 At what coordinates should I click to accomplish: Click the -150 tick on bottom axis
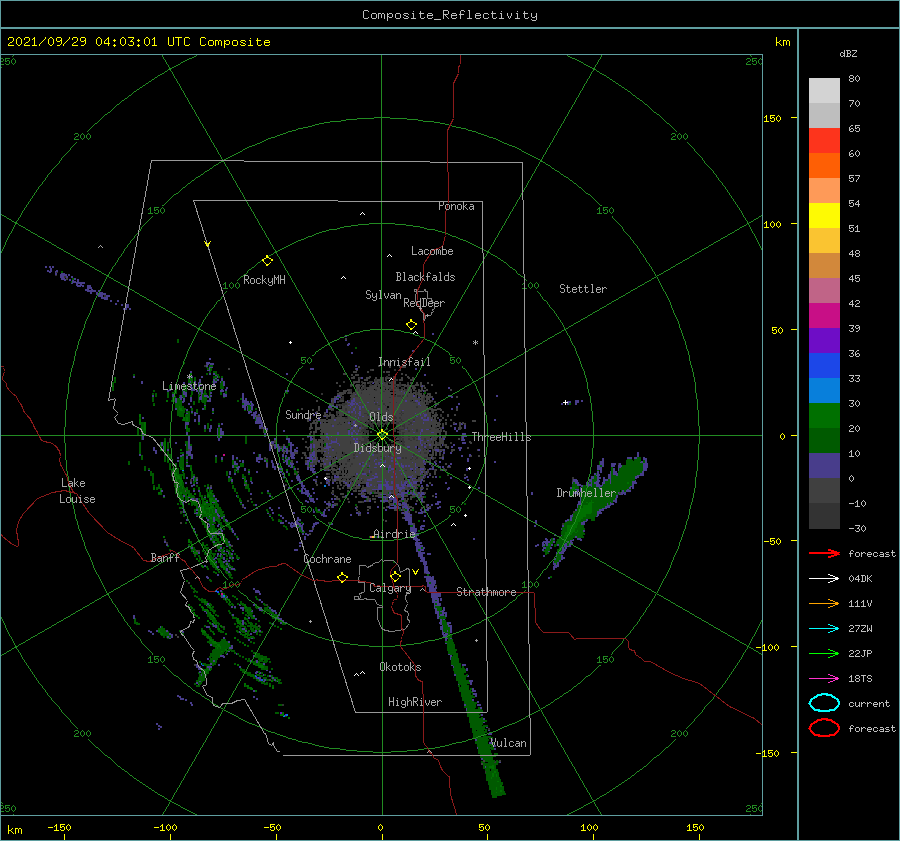pos(59,827)
